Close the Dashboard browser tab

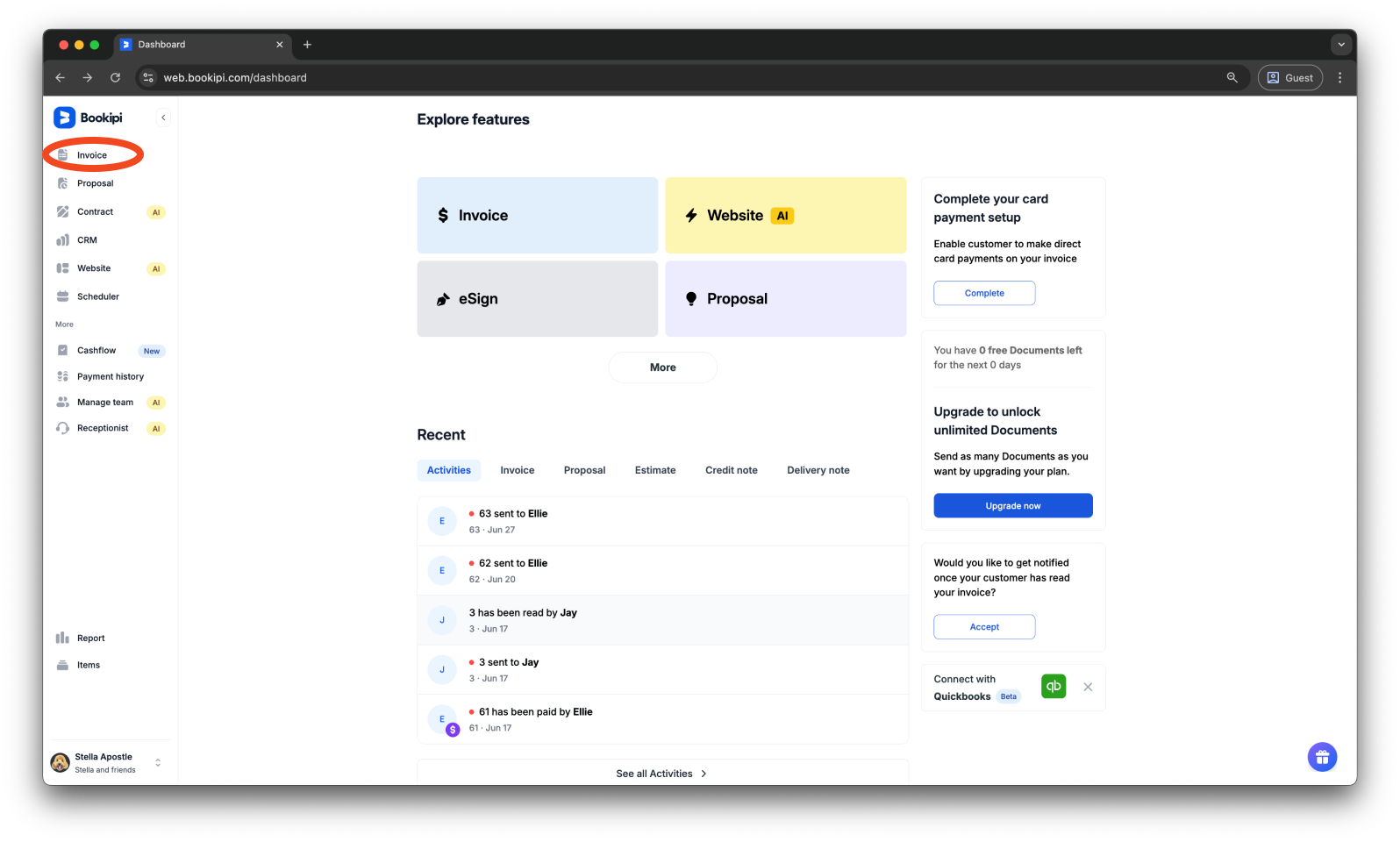pos(280,45)
